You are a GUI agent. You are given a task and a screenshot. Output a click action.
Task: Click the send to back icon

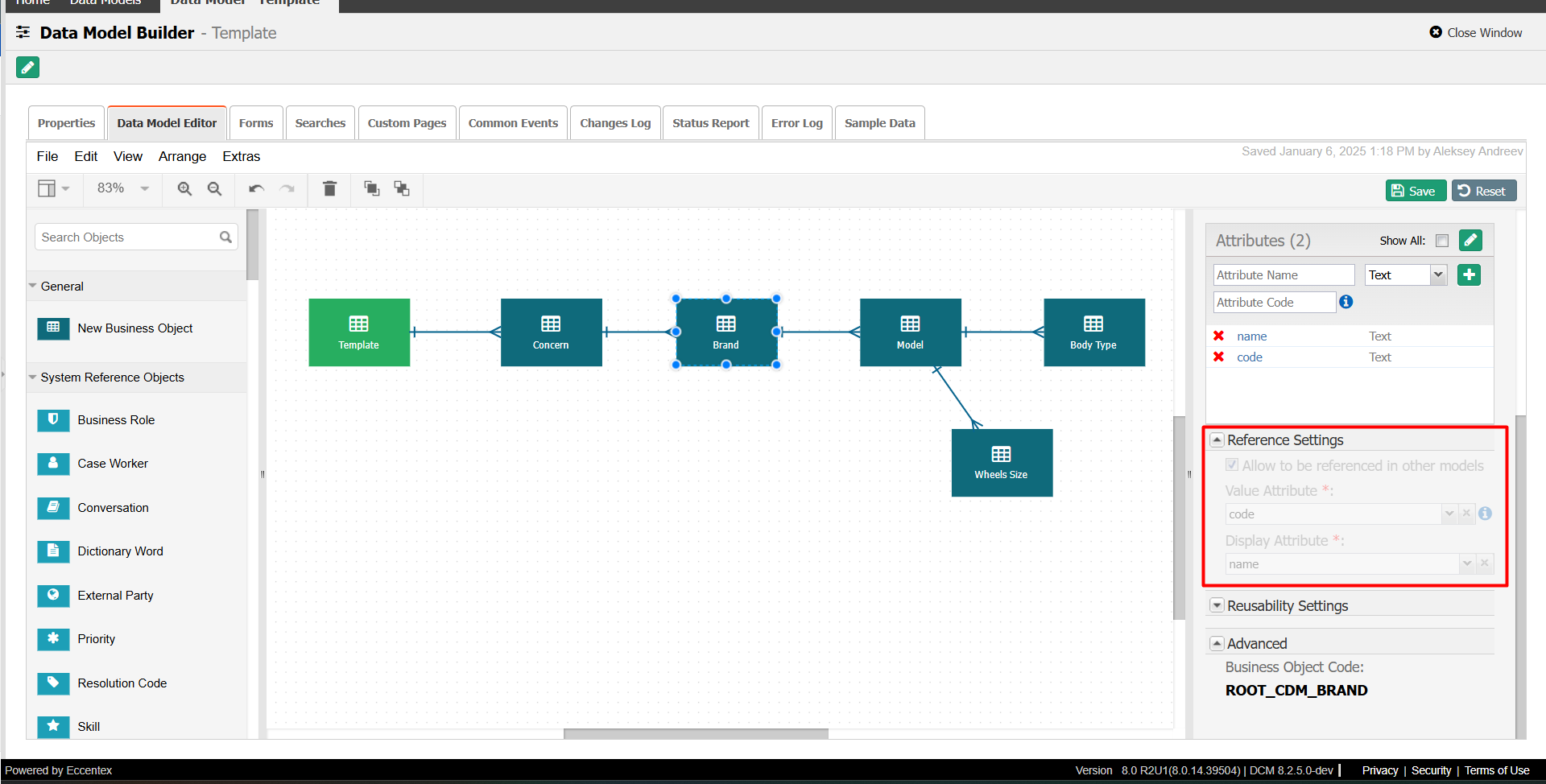(x=401, y=188)
